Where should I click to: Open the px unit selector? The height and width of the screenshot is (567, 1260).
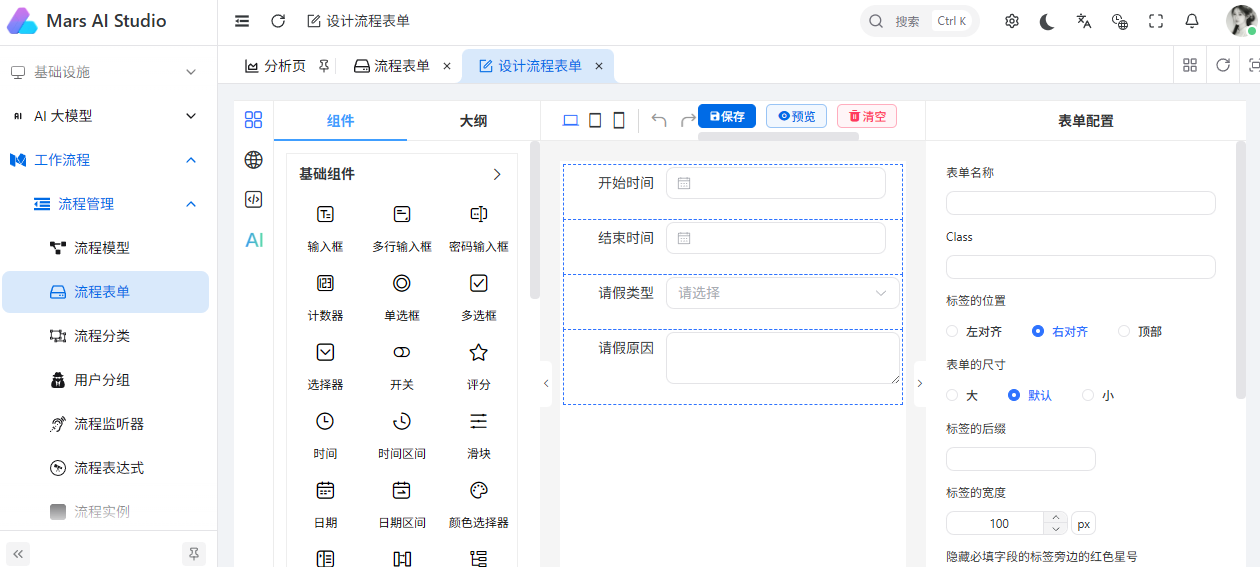click(1084, 523)
